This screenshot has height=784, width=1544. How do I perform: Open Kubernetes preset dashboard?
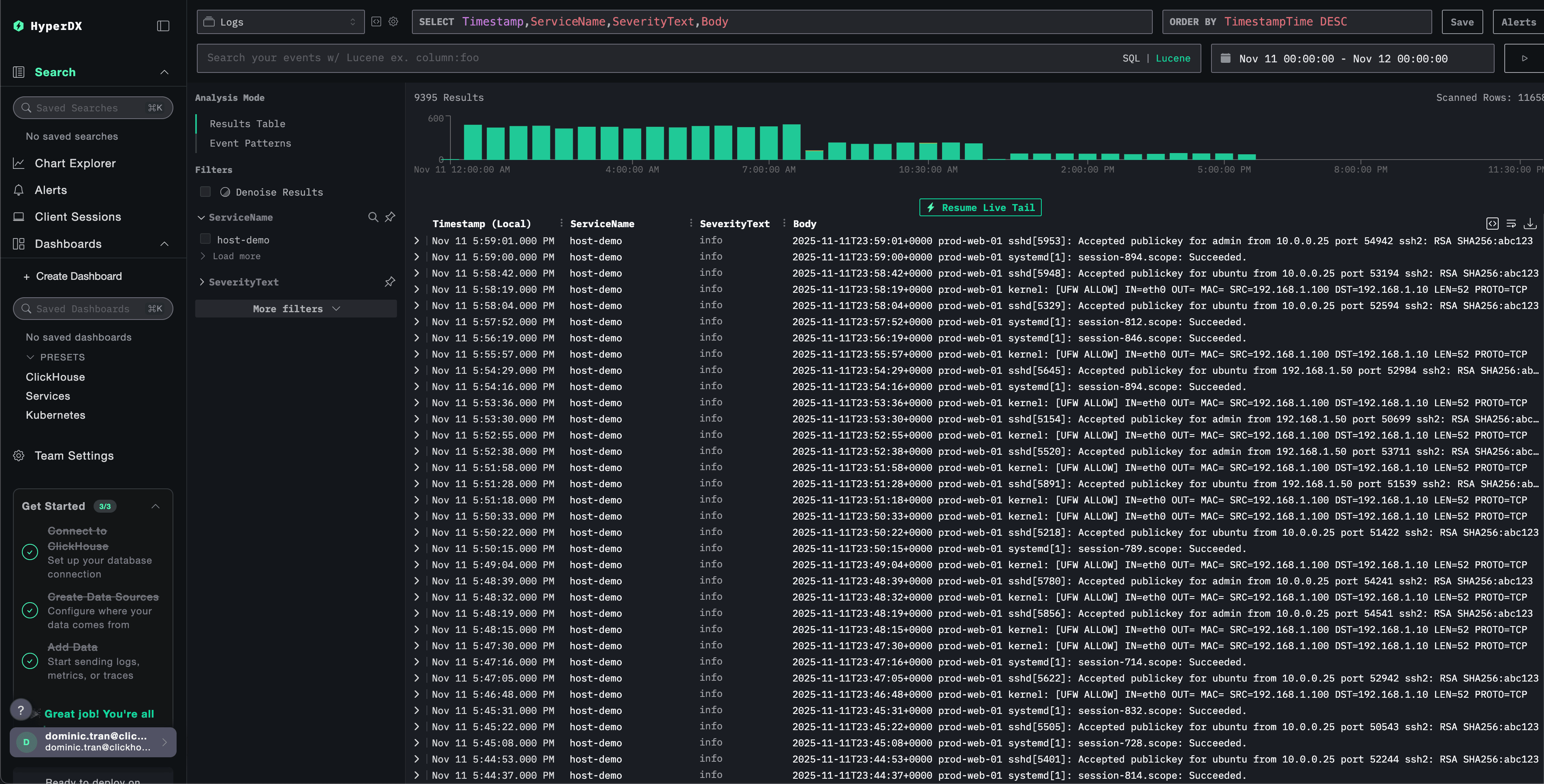(55, 415)
